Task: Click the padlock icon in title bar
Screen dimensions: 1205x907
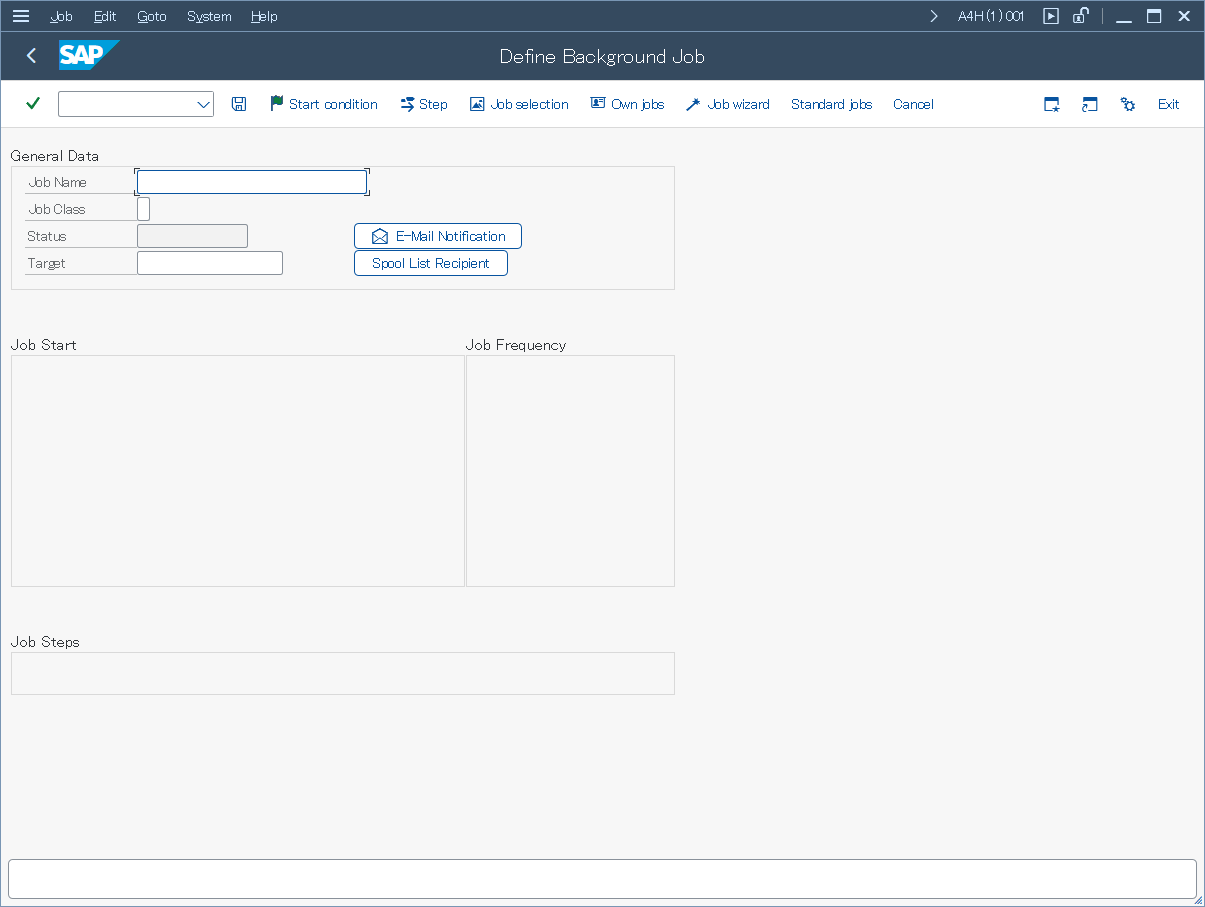Action: pyautogui.click(x=1080, y=16)
